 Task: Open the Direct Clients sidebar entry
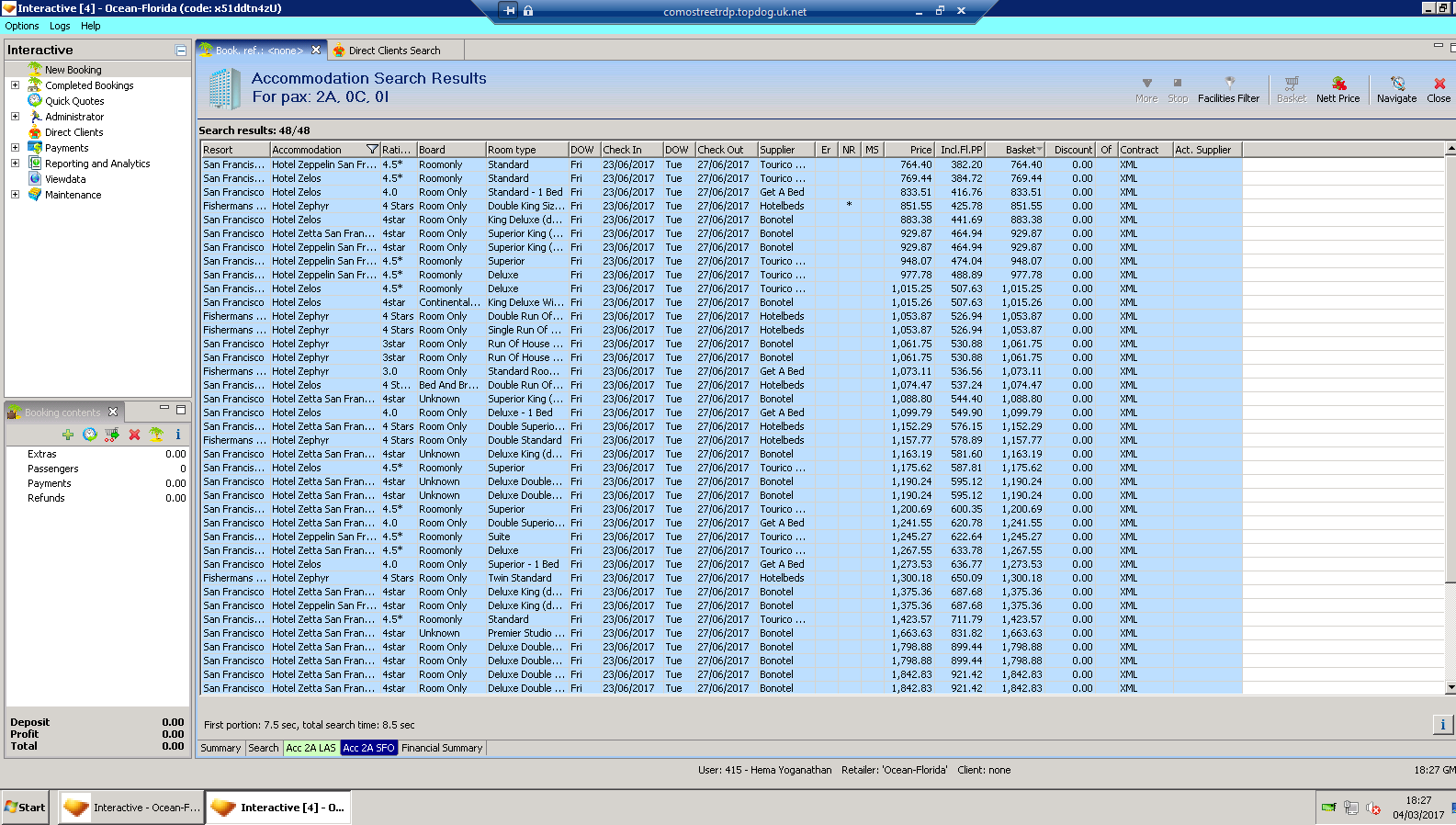pos(74,132)
